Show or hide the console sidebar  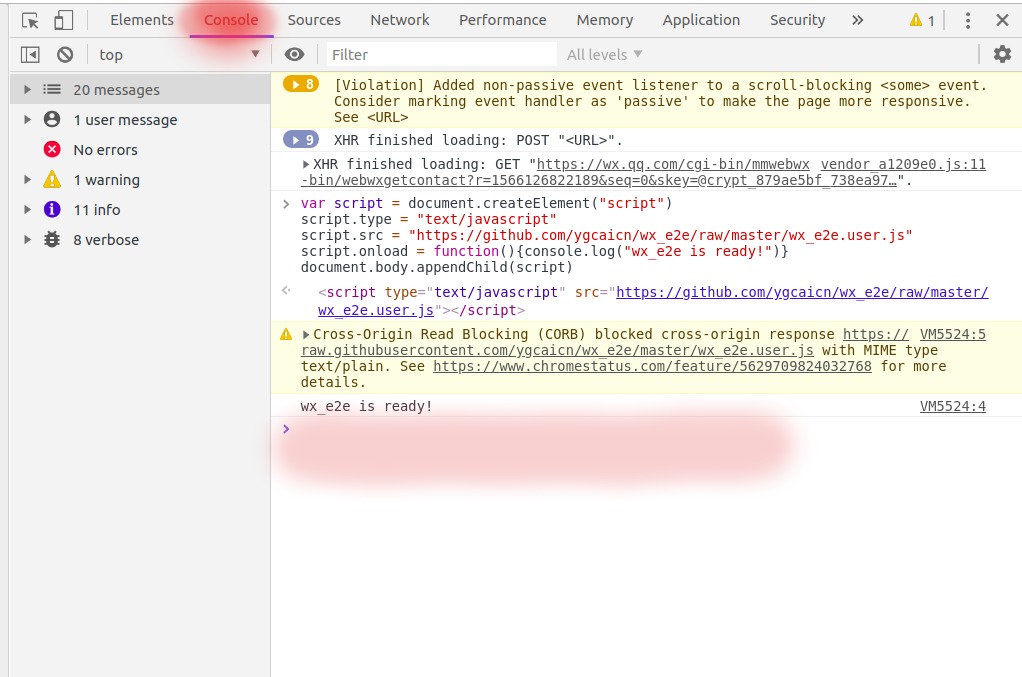[30, 55]
